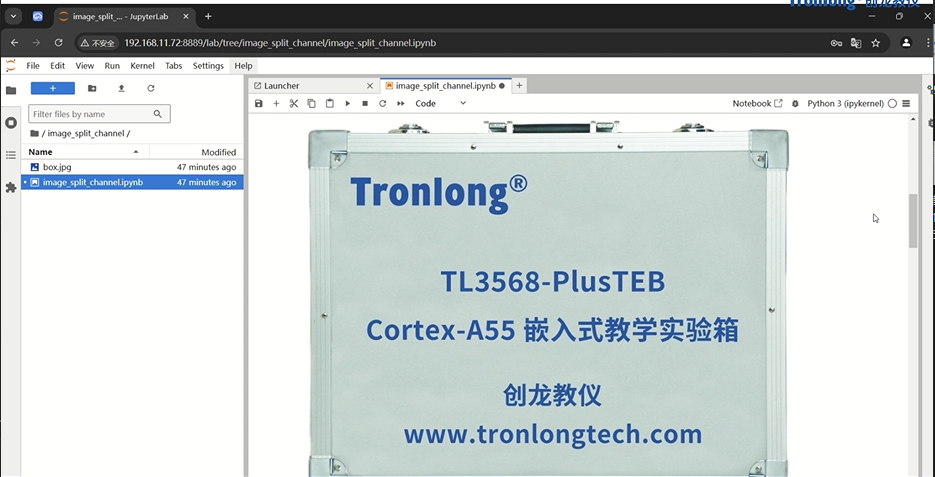Switch kernel via Python 3 (ipykernel)
935x477 pixels.
(x=846, y=103)
